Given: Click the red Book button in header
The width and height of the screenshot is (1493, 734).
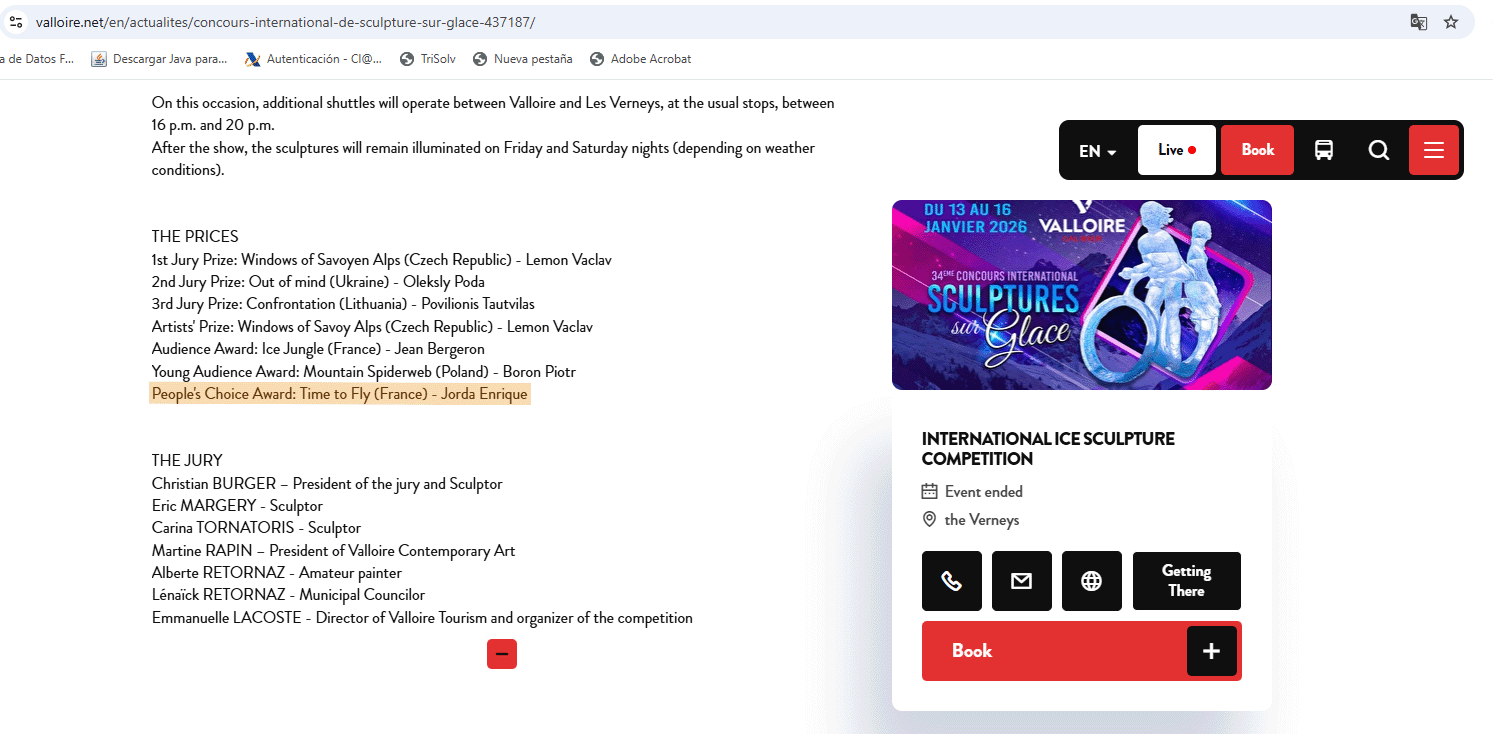Looking at the screenshot, I should point(1257,150).
